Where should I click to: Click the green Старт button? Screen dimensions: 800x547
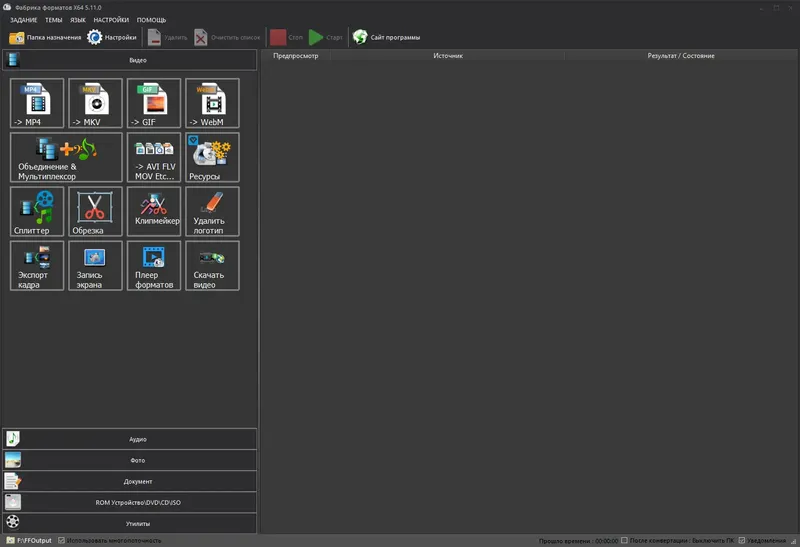point(326,37)
